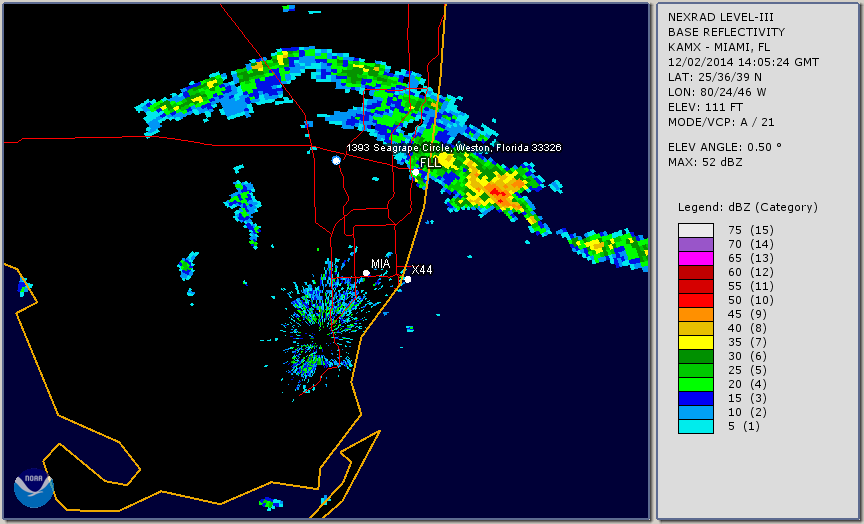The height and width of the screenshot is (524, 864).
Task: Click the '1393 Seagrape Circle, Weston' address label
Action: 453,148
